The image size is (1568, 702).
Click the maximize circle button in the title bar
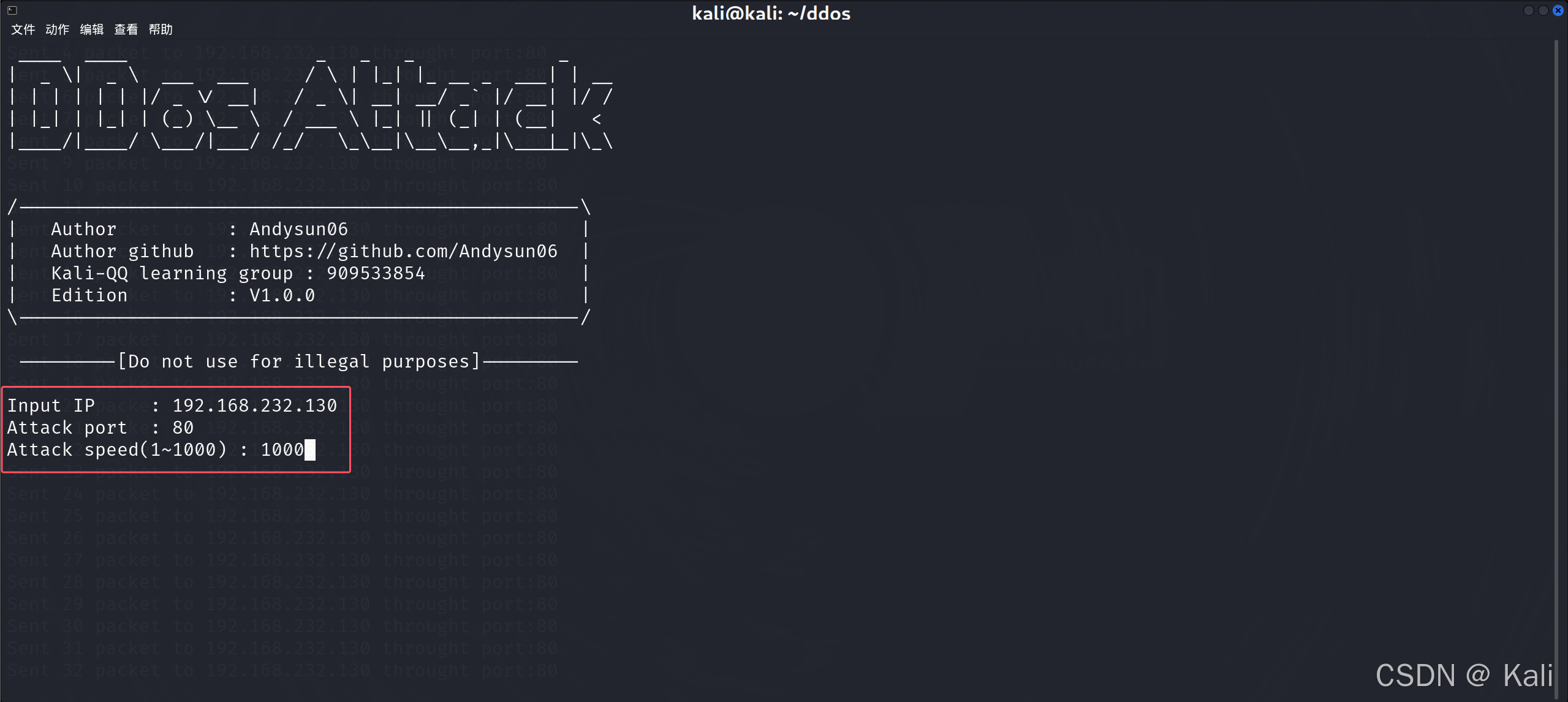coord(1543,10)
